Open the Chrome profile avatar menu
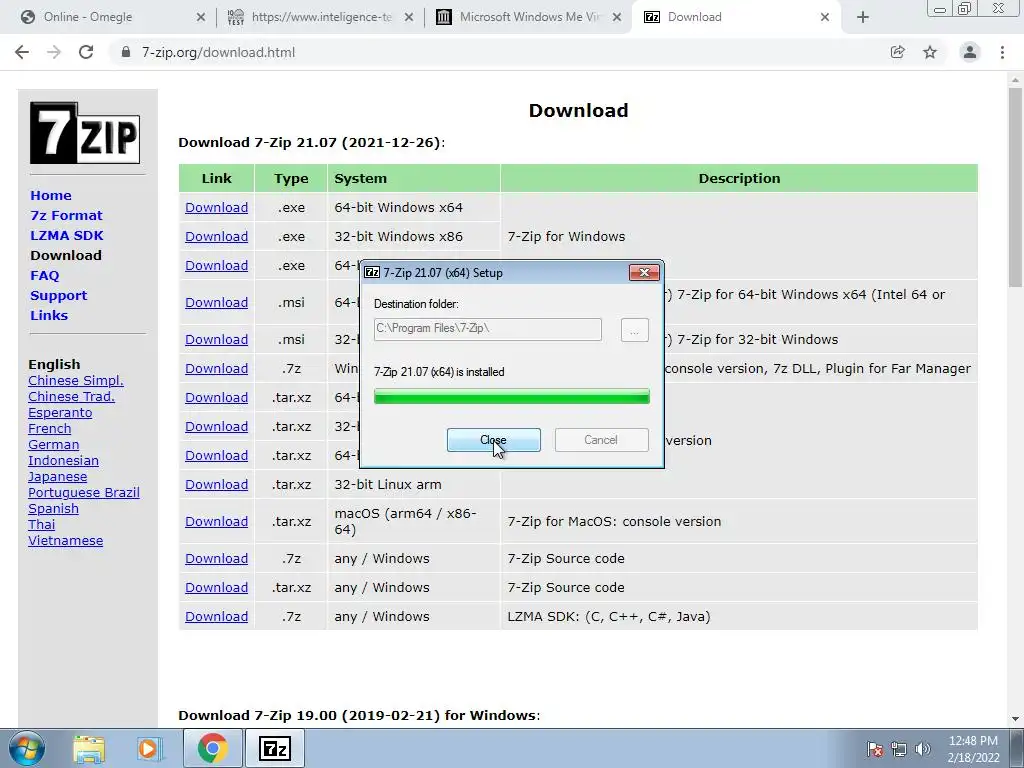 [970, 52]
